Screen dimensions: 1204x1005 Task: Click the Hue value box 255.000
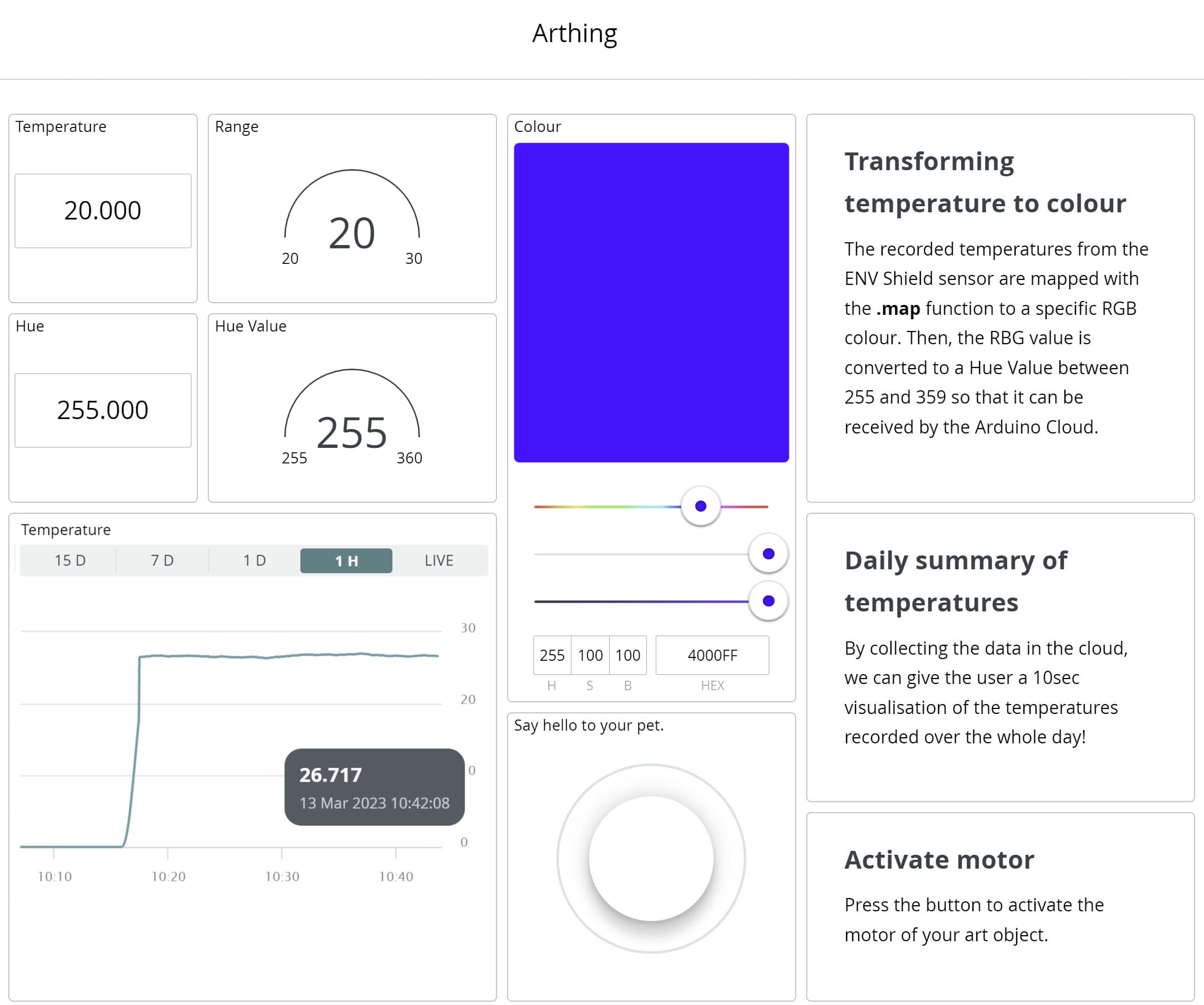coord(103,410)
